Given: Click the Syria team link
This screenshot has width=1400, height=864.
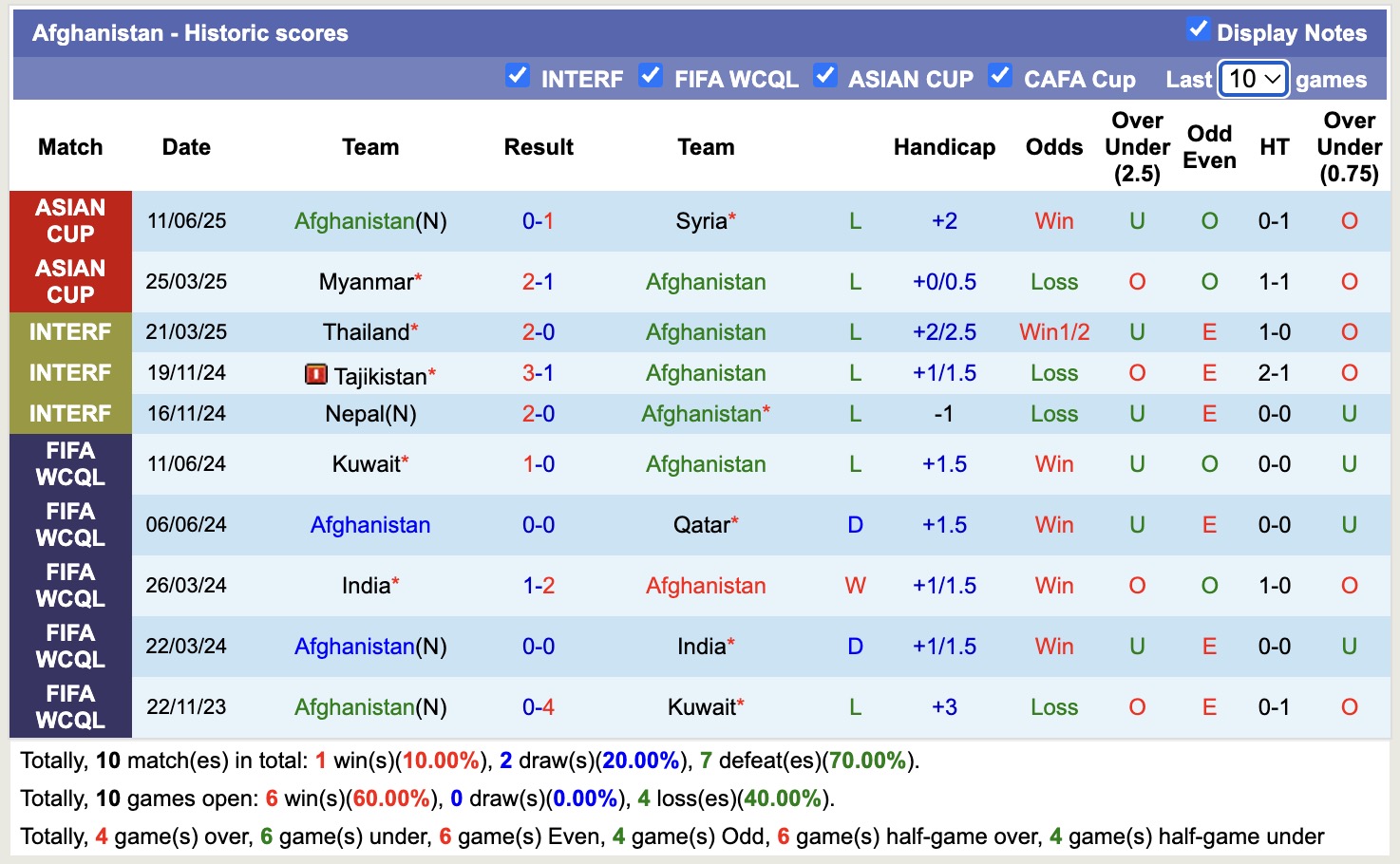Looking at the screenshot, I should point(700,220).
